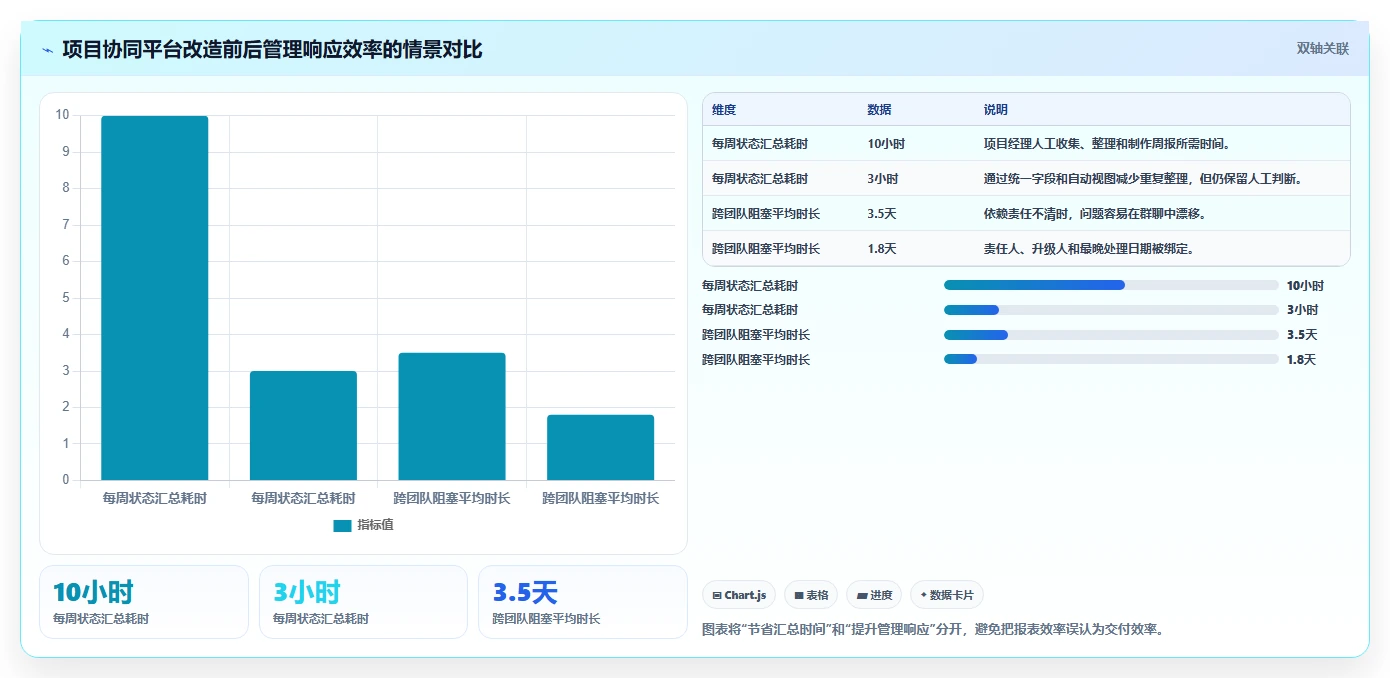Viewport: 1390px width, 678px height.
Task: Click the title 项目协同平台改造前后管理响应效率的情景对比
Action: click(x=272, y=49)
